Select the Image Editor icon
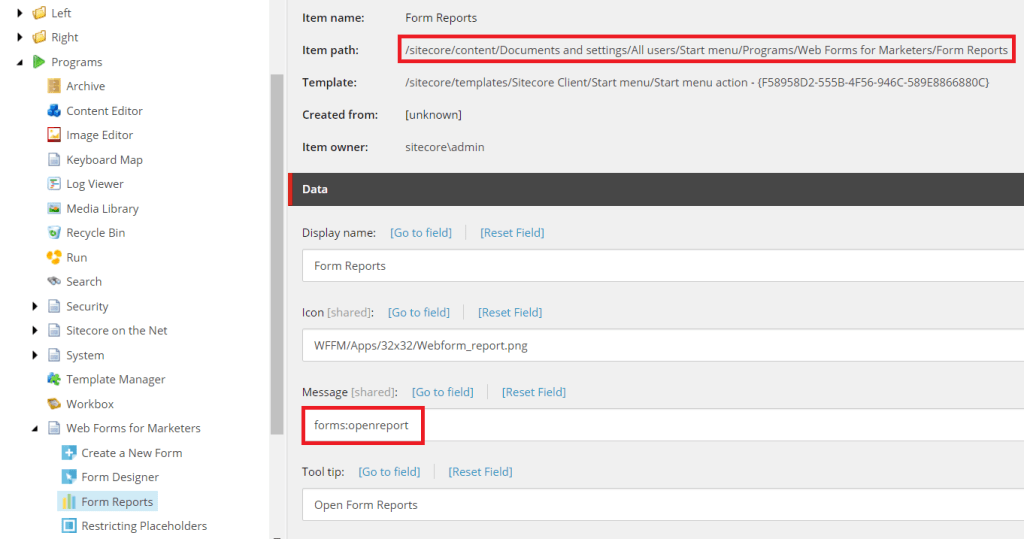1024x539 pixels. pyautogui.click(x=54, y=135)
